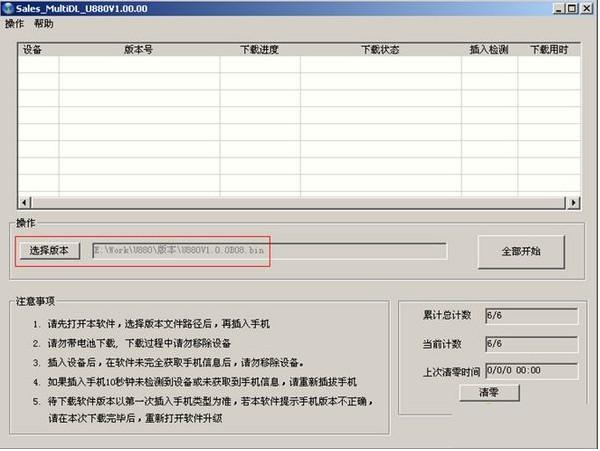
Task: Click the 下载状态 column header
Action: [381, 50]
